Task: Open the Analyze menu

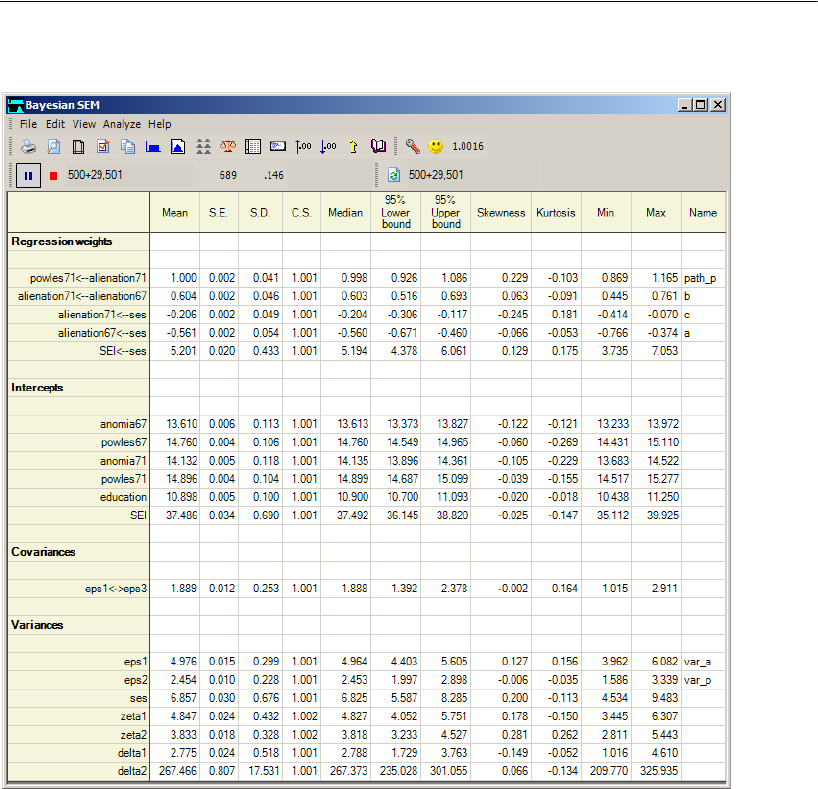Action: (x=121, y=124)
